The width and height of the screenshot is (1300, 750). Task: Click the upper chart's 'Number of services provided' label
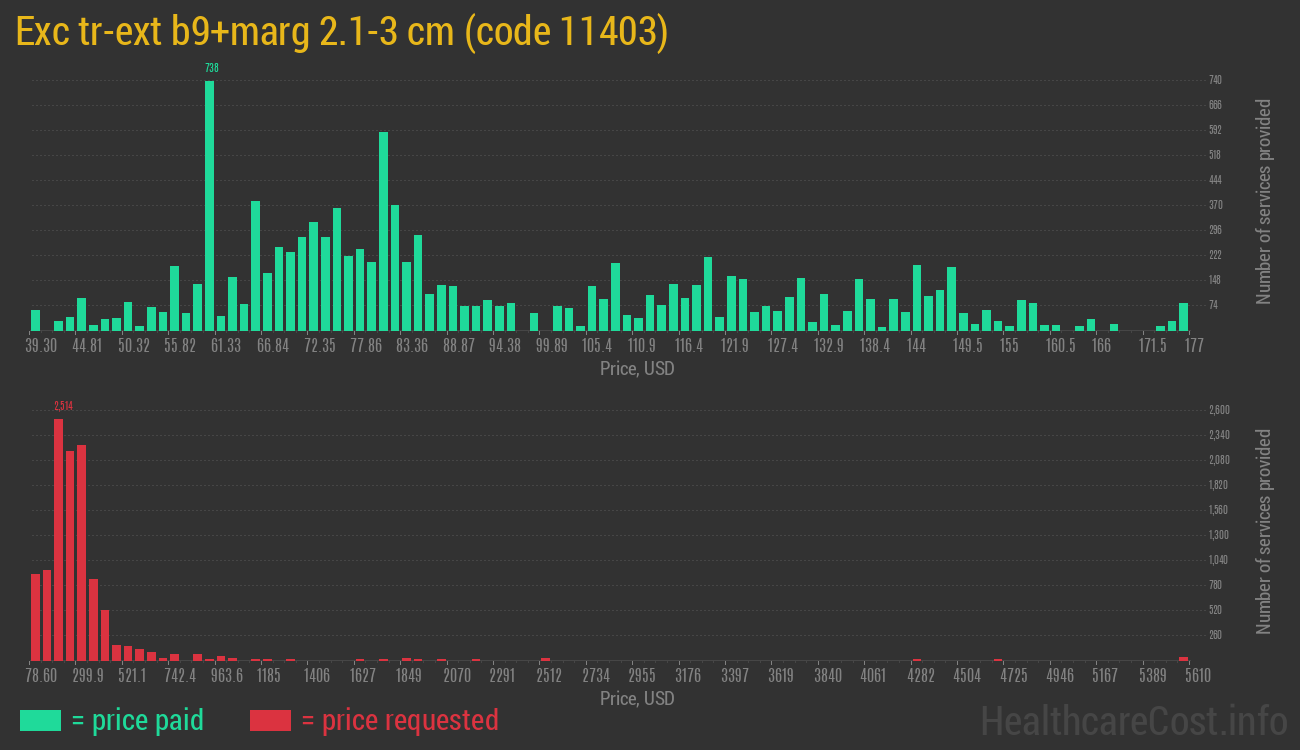click(x=1264, y=201)
